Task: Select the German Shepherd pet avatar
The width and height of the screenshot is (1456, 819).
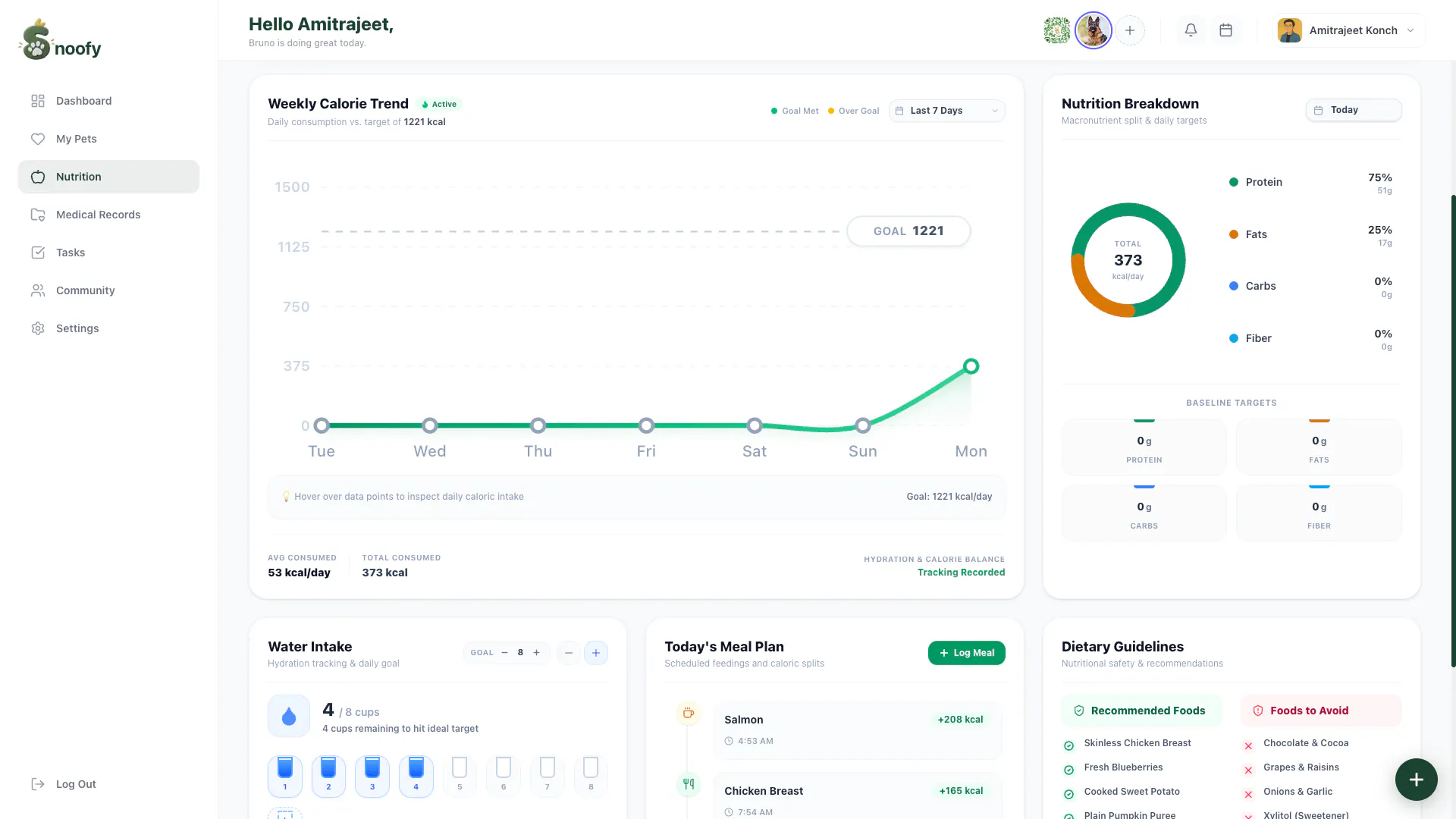Action: tap(1094, 30)
